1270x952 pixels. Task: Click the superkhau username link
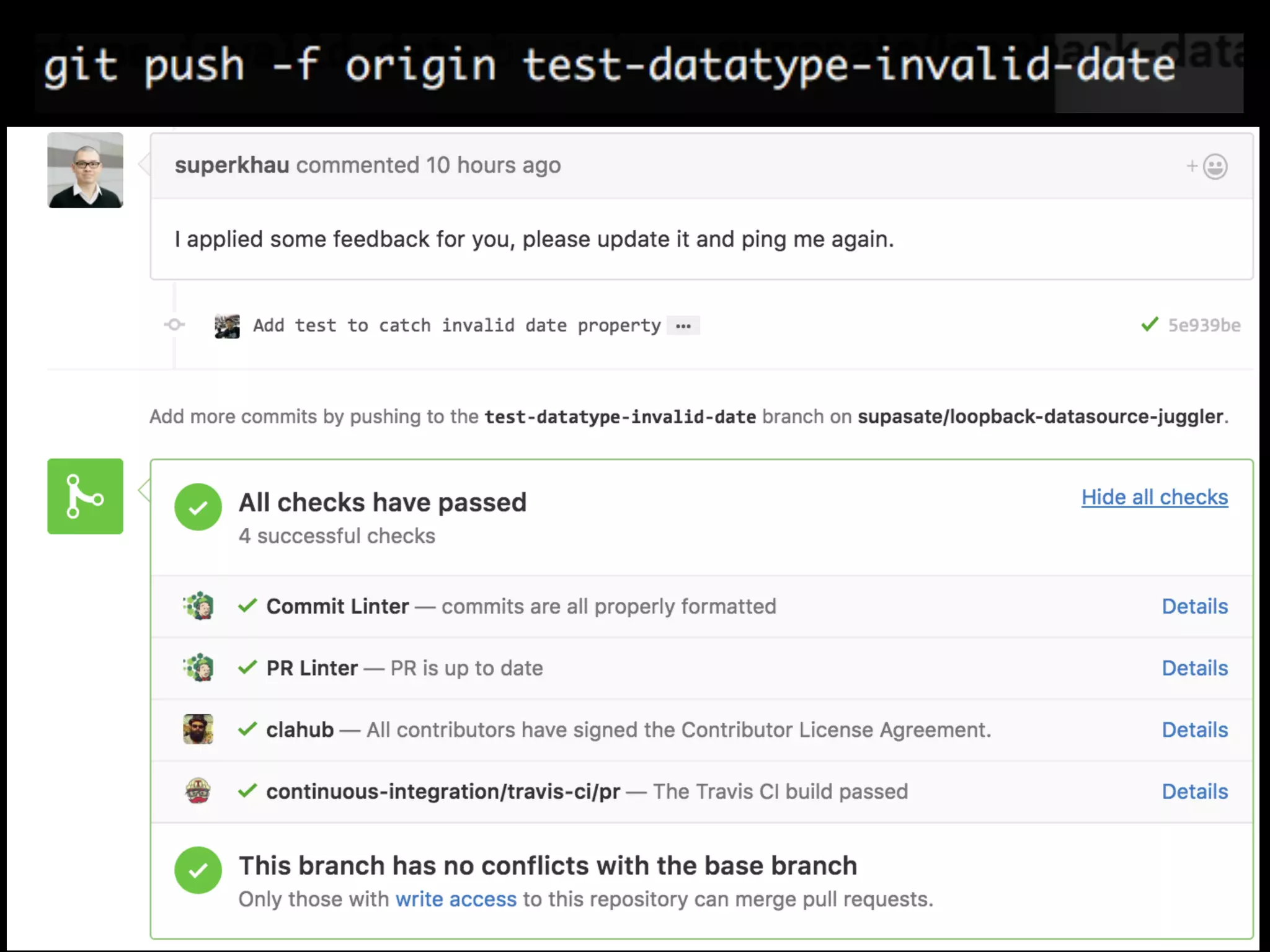click(x=232, y=165)
